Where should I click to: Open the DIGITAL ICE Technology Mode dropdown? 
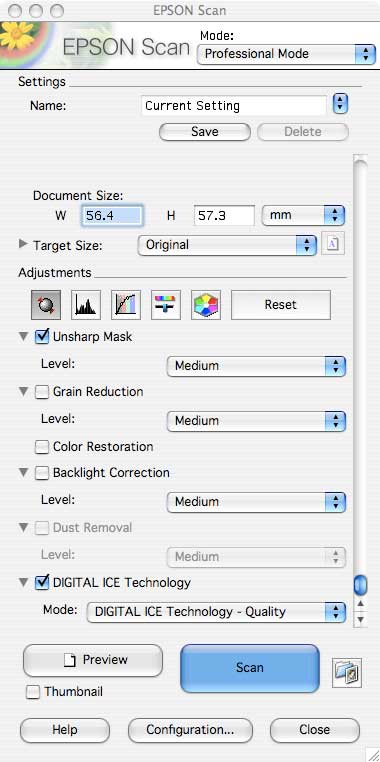(x=216, y=612)
